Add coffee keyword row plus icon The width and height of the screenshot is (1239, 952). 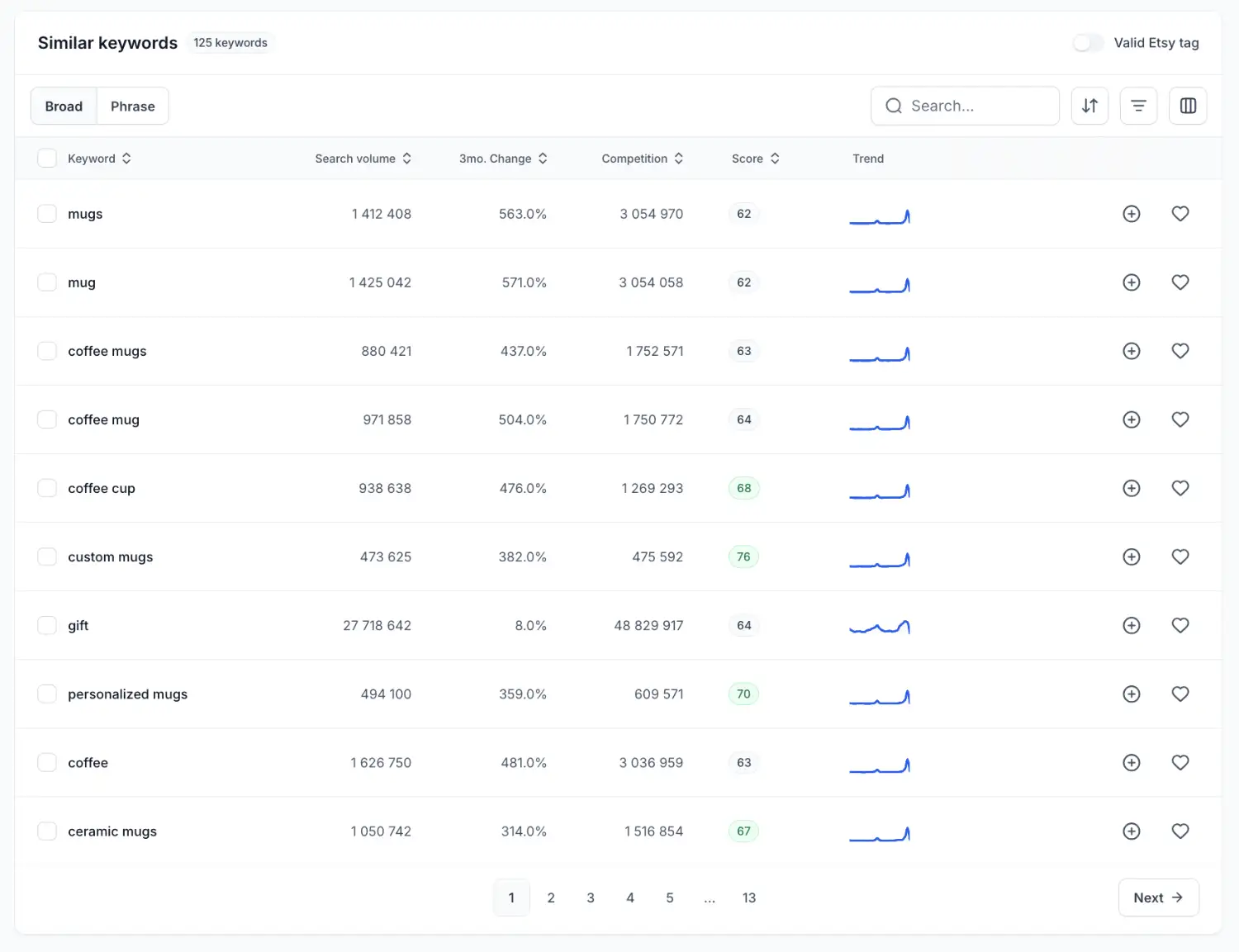click(x=1132, y=762)
